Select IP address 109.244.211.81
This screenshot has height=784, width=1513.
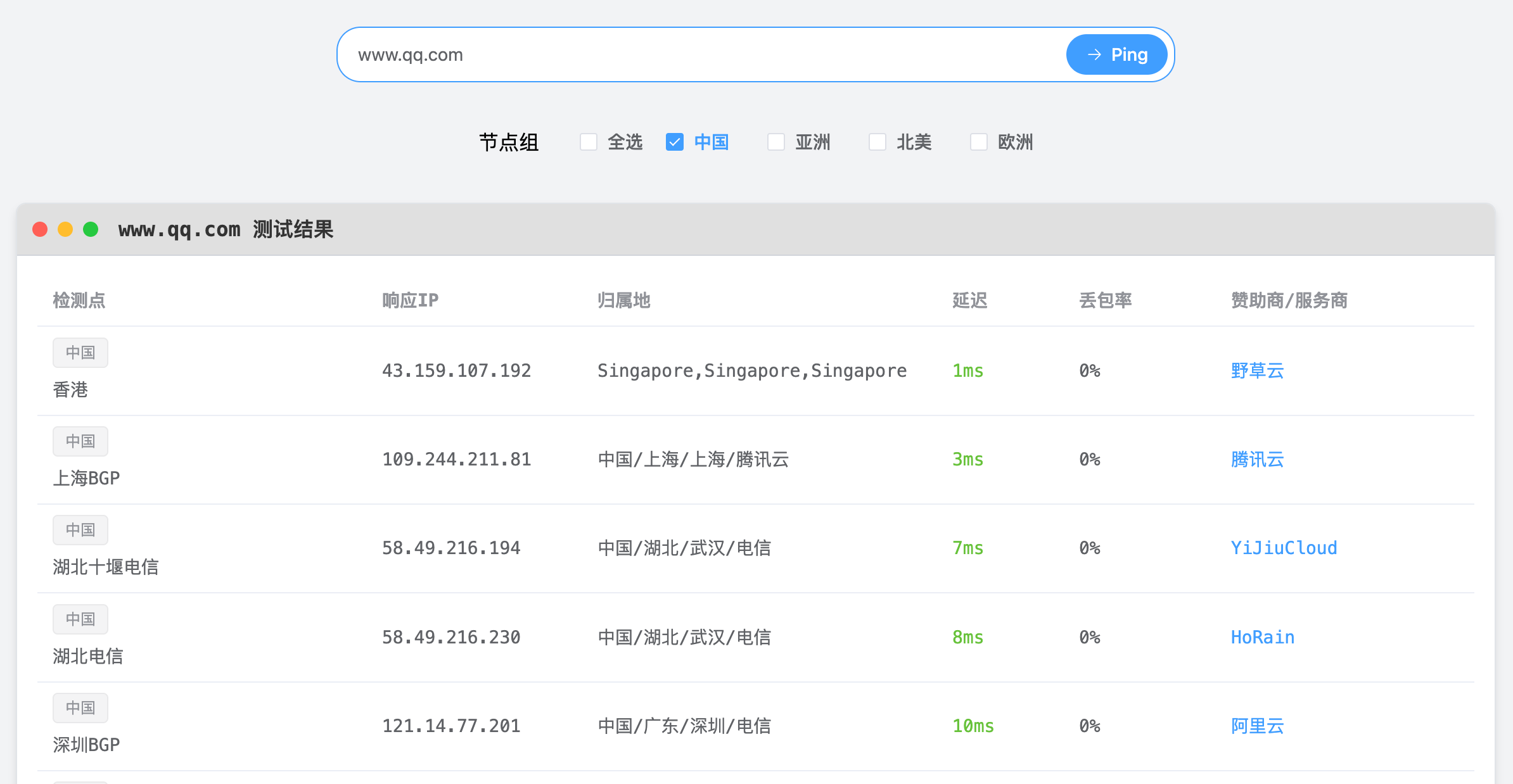pos(456,459)
